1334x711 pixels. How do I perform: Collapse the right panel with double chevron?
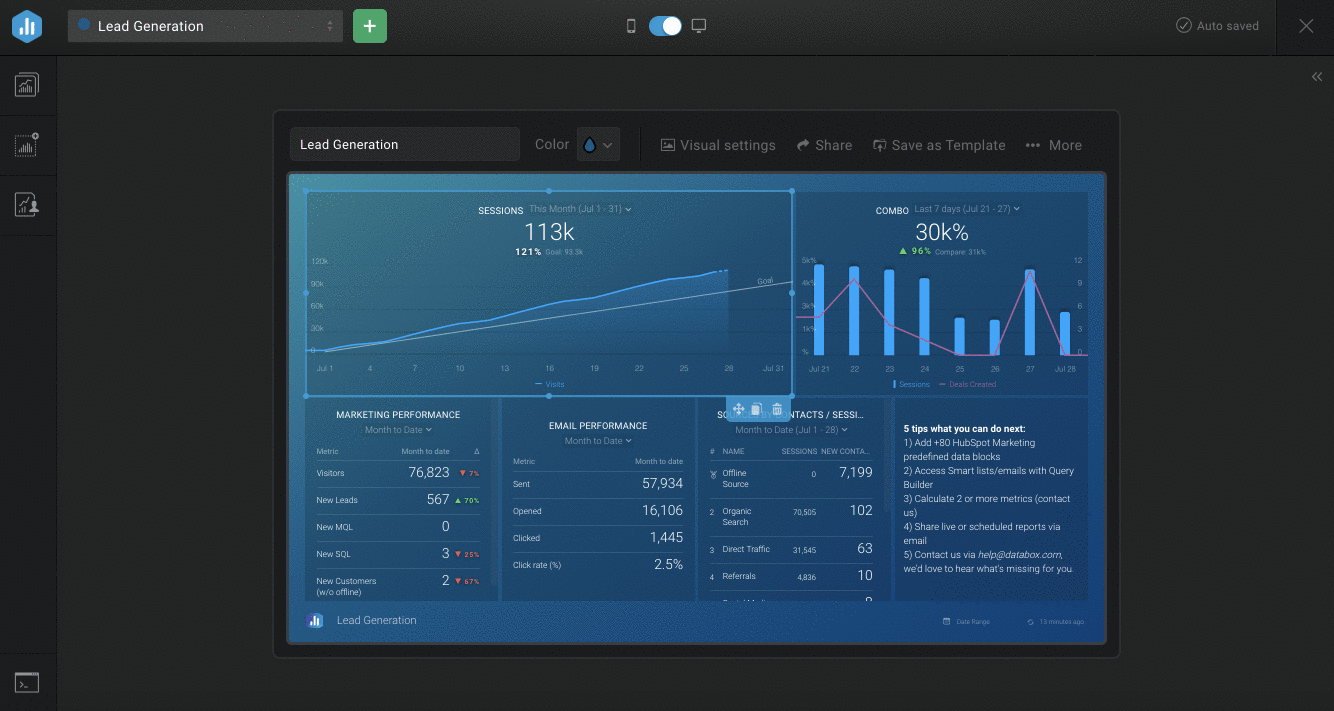point(1316,77)
